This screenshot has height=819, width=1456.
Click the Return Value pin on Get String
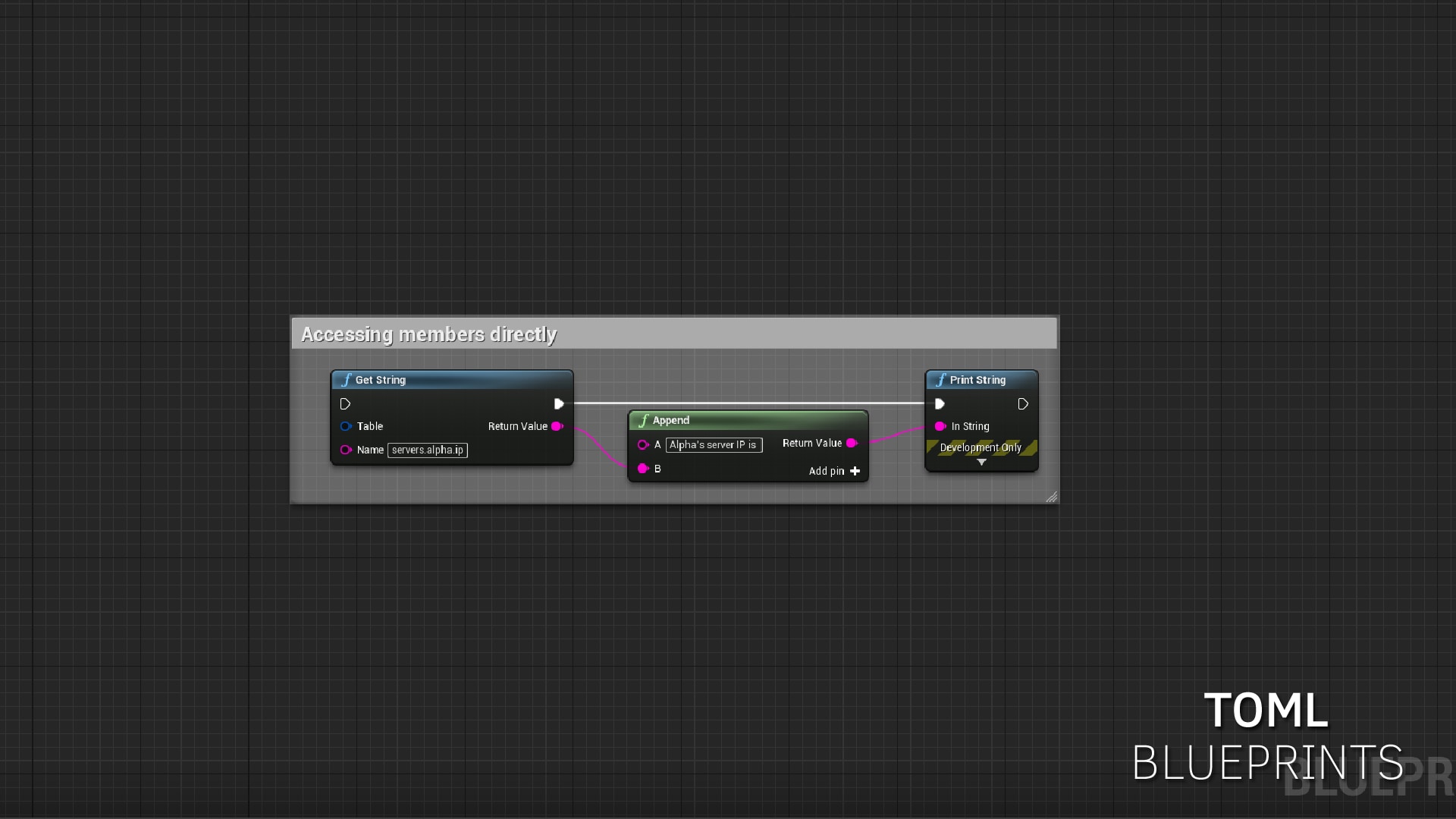(558, 426)
